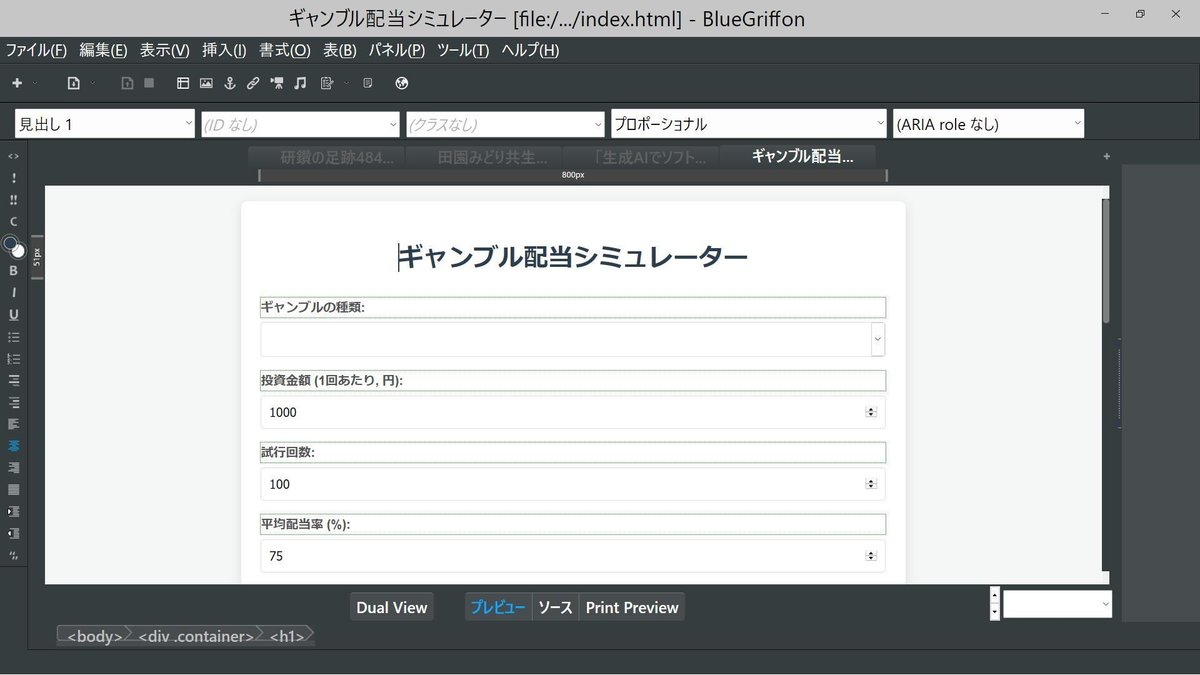Insert a table using the table toolbar icon
Image resolution: width=1200 pixels, height=675 pixels.
182,83
